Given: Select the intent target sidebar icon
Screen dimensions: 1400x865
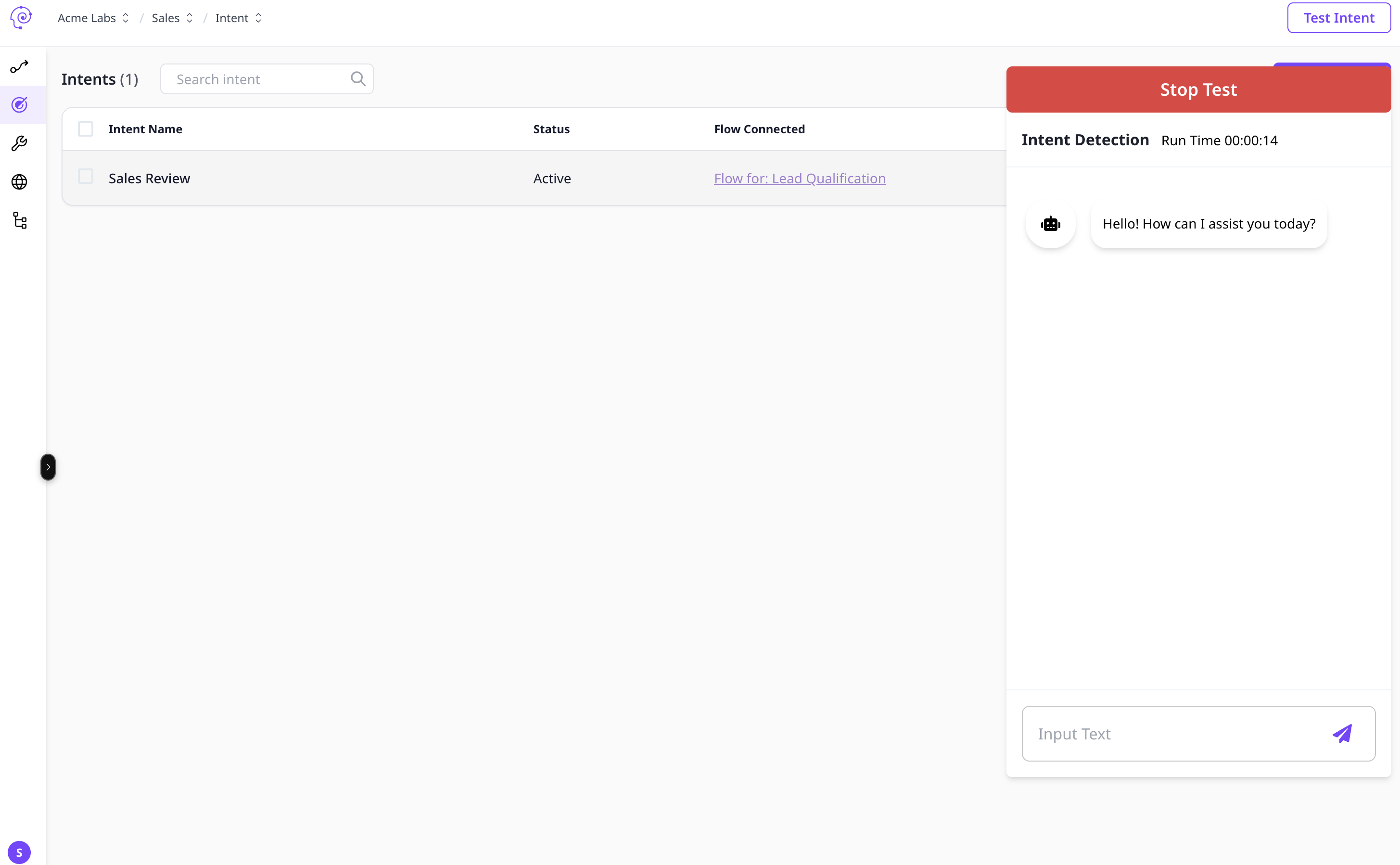Looking at the screenshot, I should coord(19,105).
